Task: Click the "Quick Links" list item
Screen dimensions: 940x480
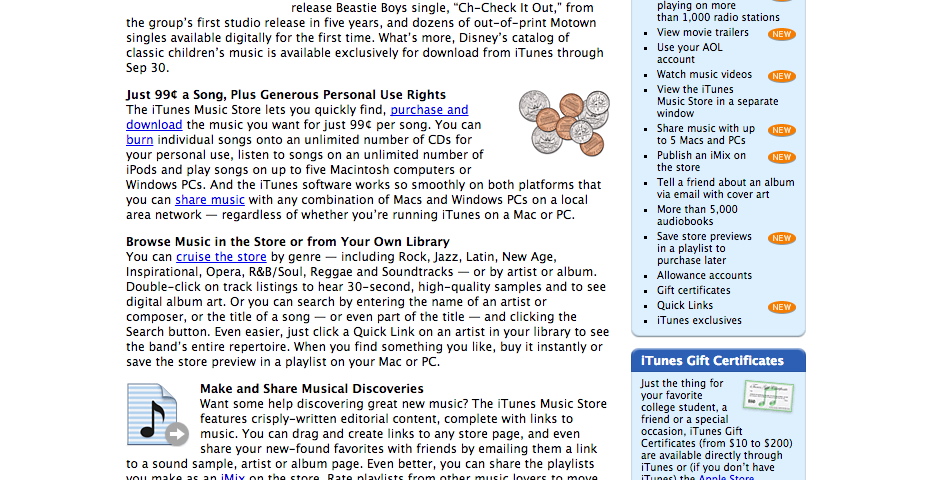Action: 685,305
